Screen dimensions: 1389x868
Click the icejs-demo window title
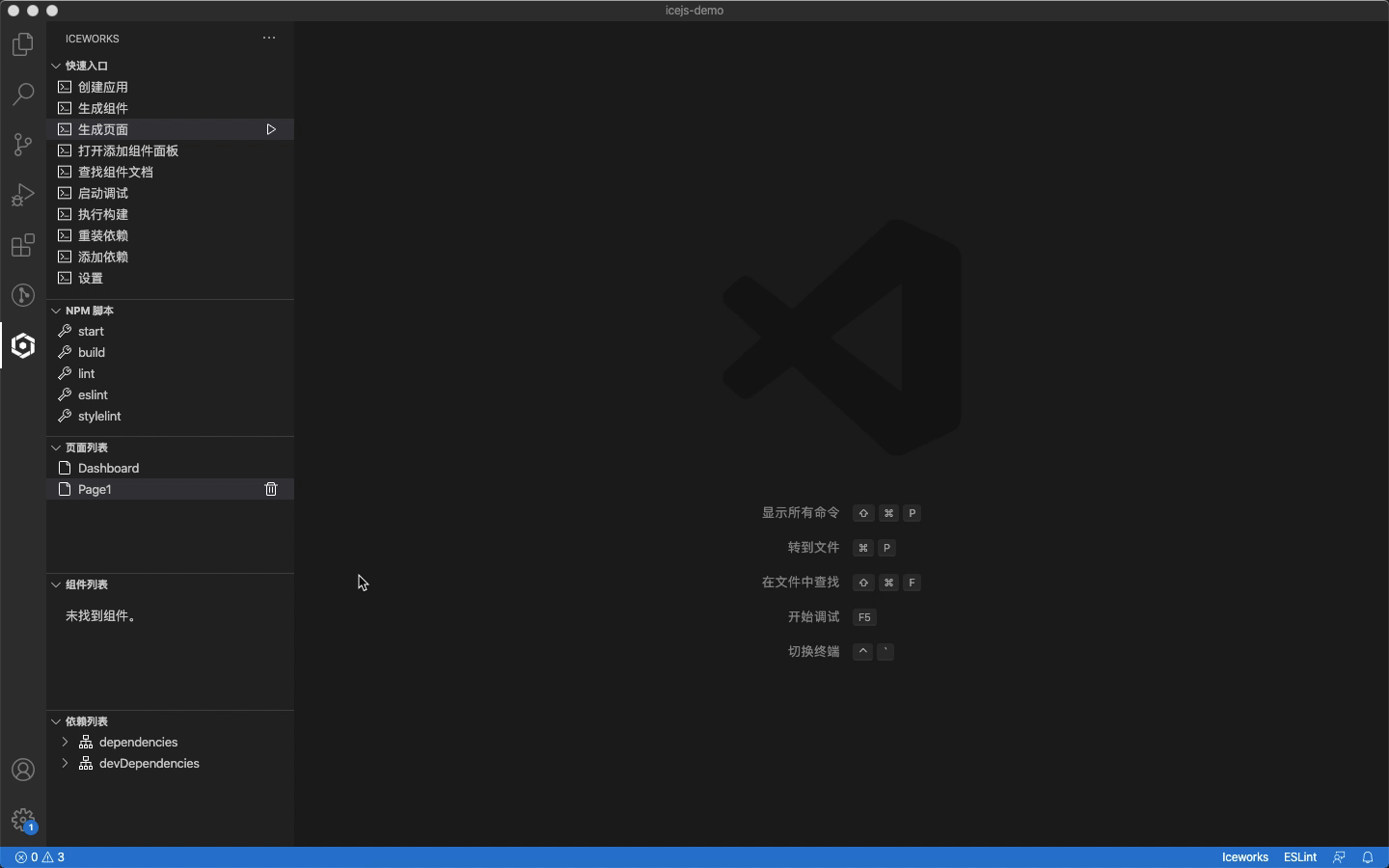coord(694,11)
